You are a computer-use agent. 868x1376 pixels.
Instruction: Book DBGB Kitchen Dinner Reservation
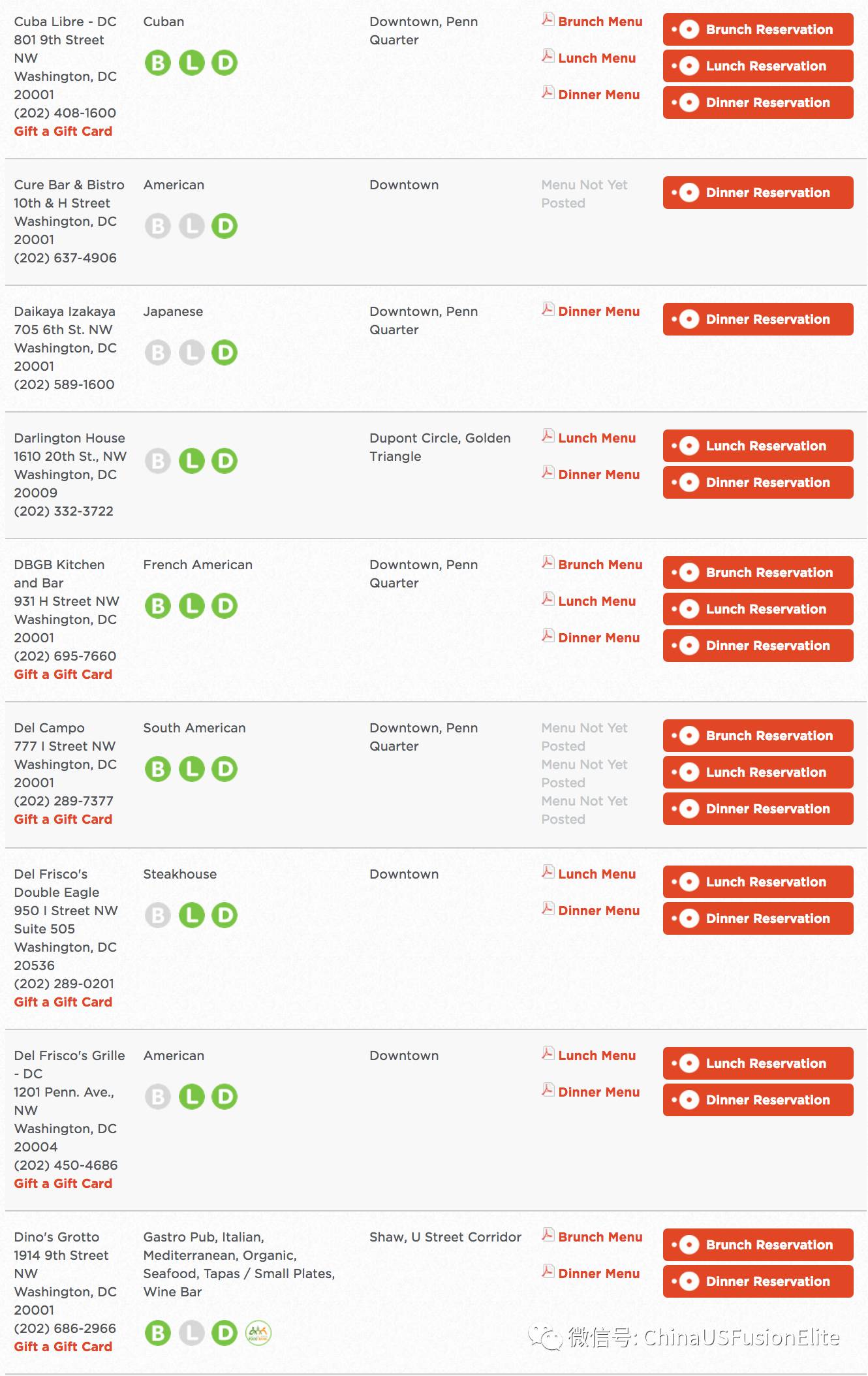pyautogui.click(x=758, y=646)
